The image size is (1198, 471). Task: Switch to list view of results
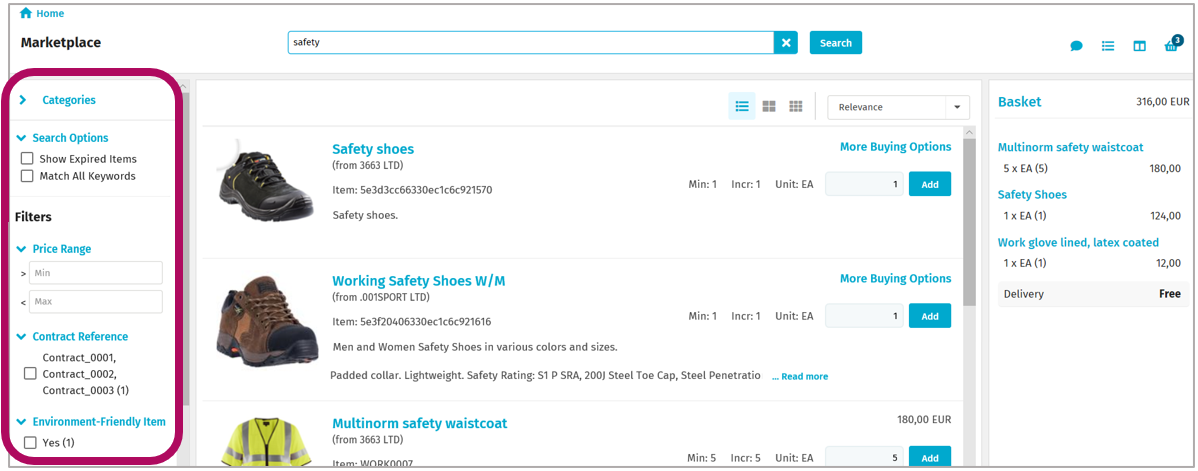741,106
